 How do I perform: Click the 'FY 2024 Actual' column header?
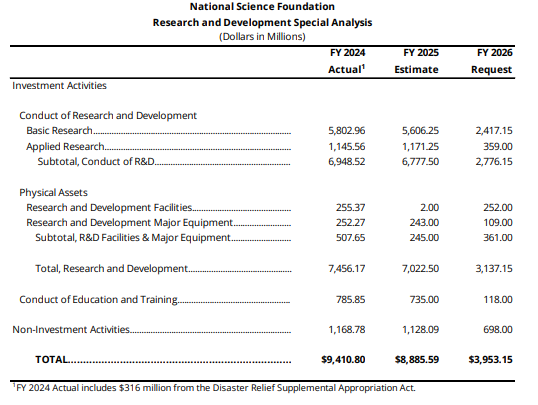point(347,61)
